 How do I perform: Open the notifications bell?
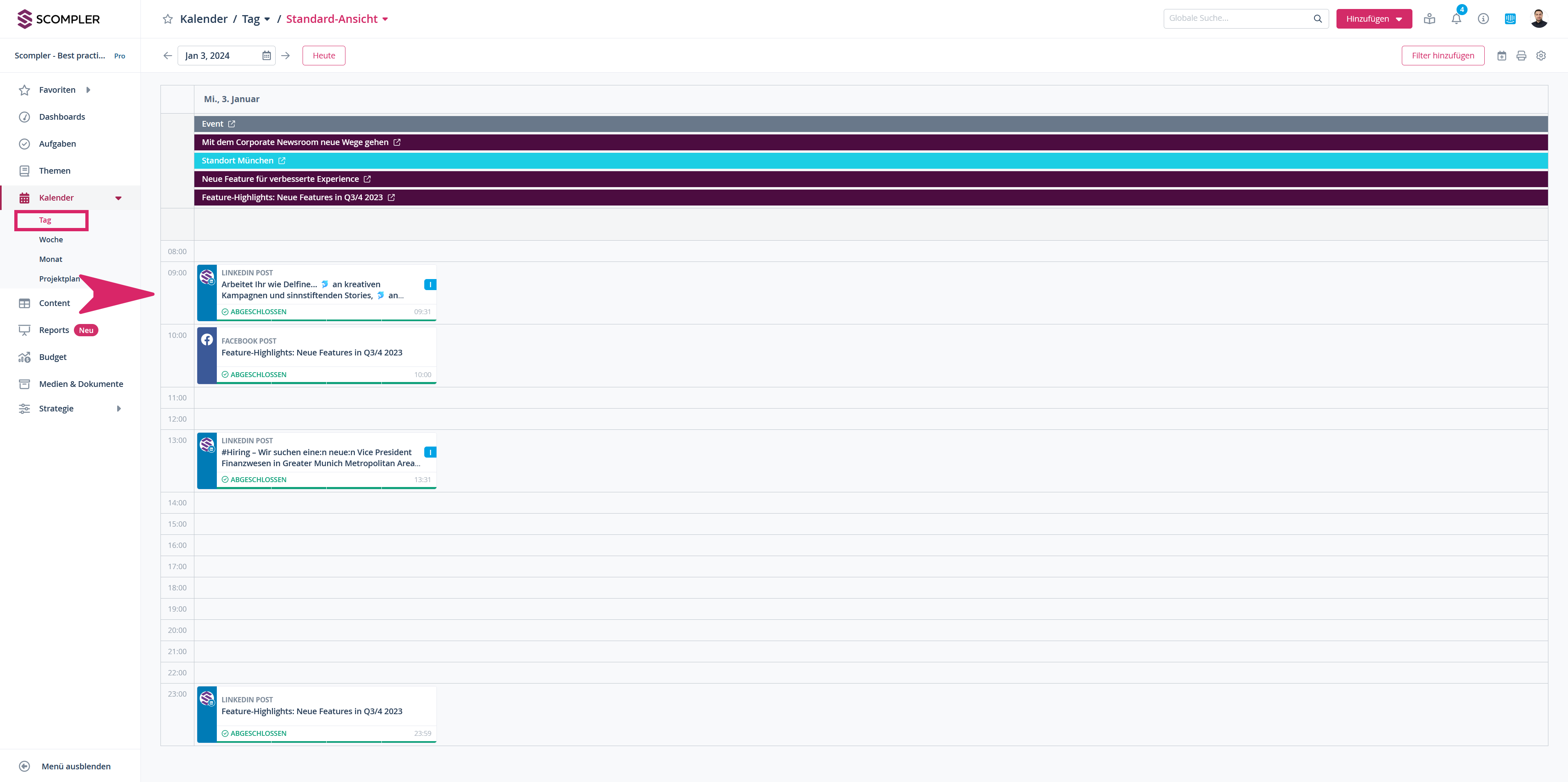point(1456,19)
